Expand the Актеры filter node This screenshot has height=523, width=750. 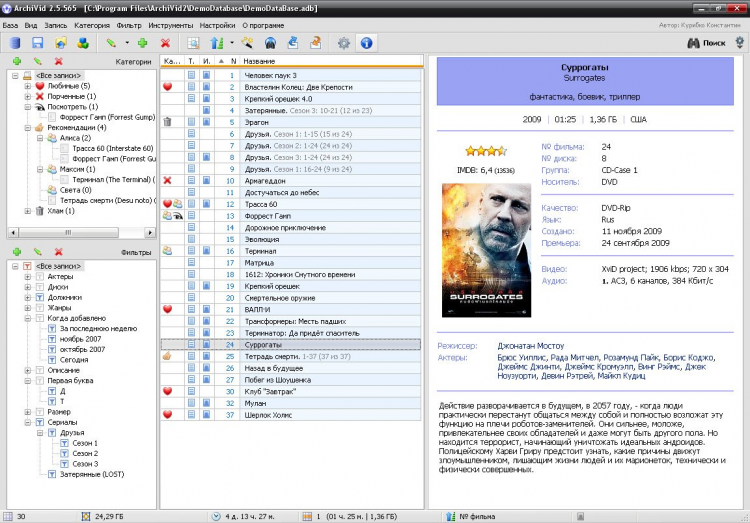click(27, 276)
